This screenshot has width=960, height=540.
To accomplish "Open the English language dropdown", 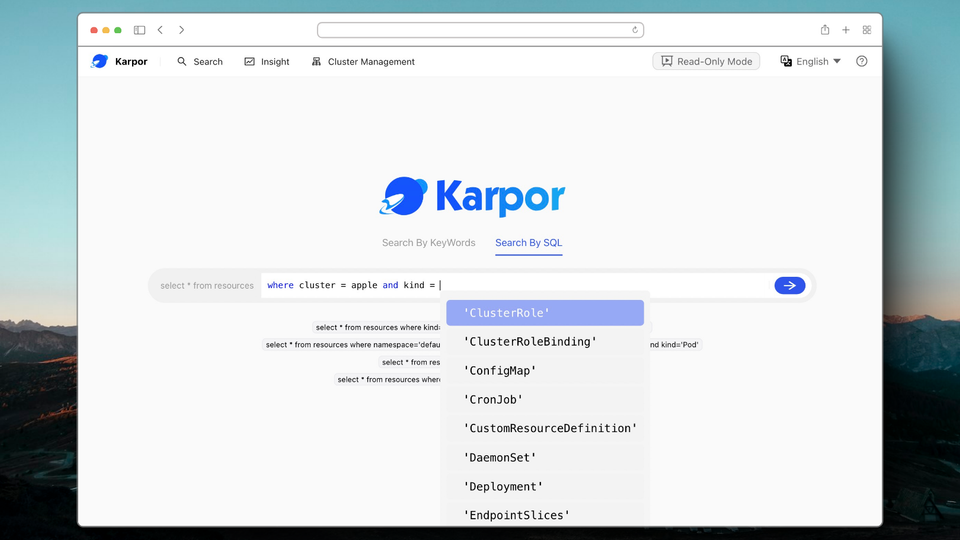I will (x=810, y=61).
